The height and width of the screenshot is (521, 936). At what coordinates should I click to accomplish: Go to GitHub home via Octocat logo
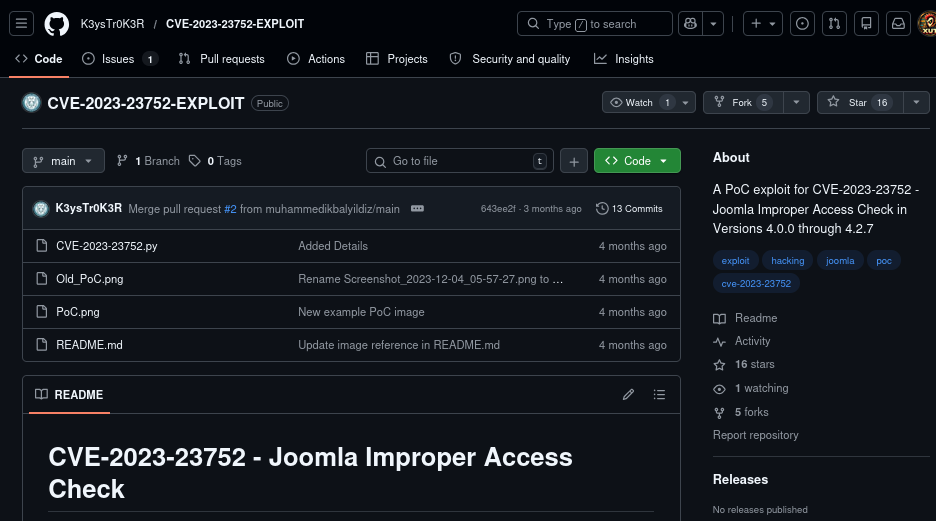tap(57, 24)
